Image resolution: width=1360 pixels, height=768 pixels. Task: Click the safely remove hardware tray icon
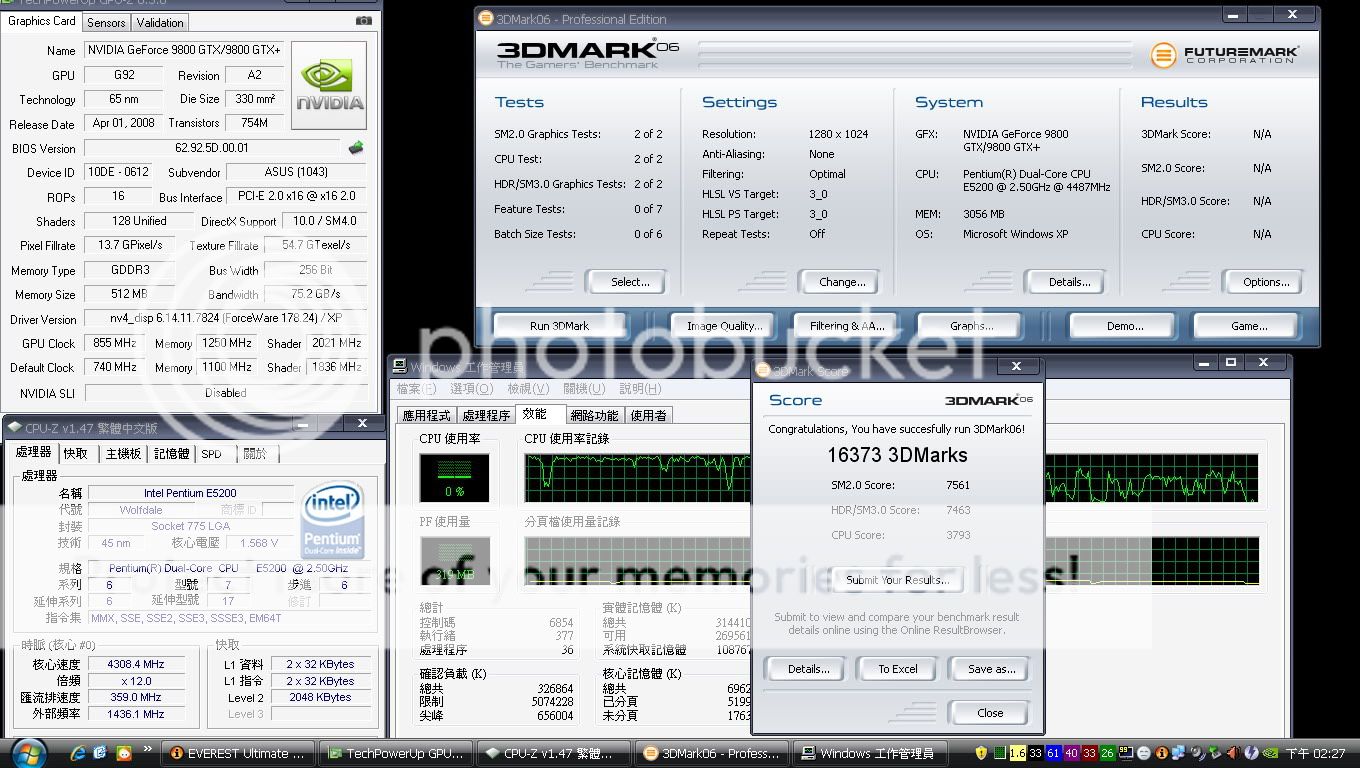1215,752
